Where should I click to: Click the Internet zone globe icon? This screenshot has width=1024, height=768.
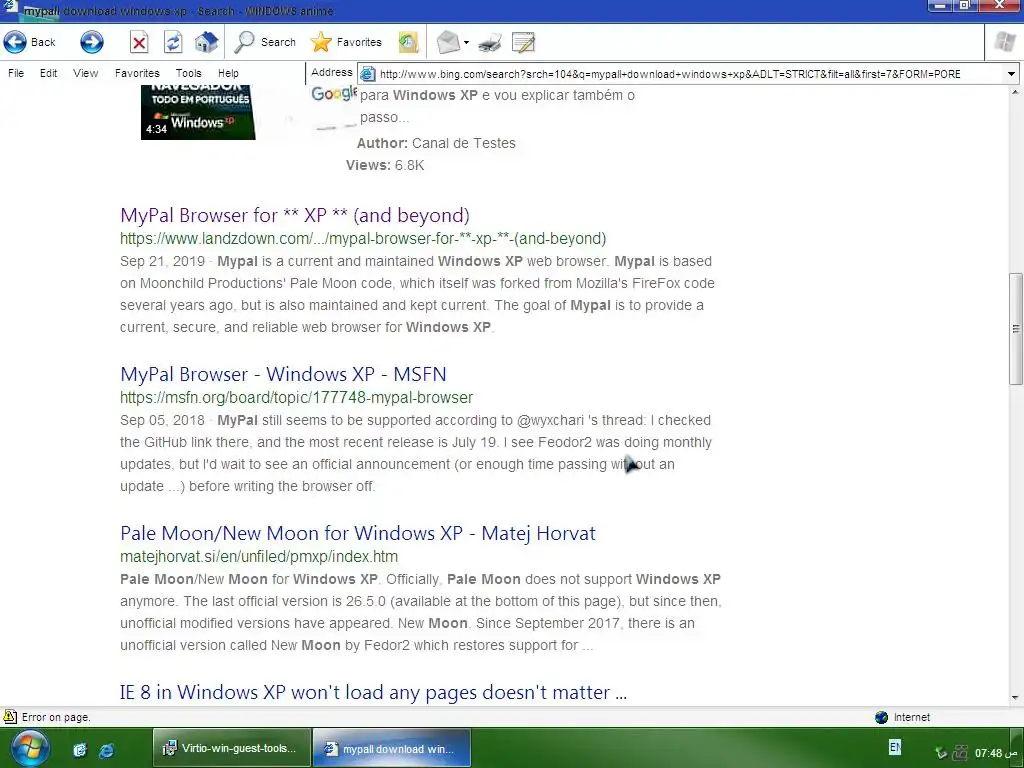[x=881, y=717]
